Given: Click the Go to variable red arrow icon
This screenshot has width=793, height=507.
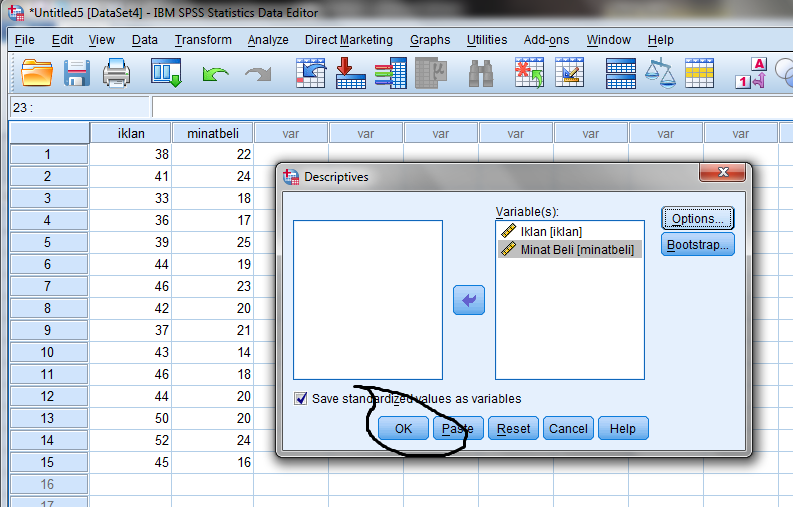Looking at the screenshot, I should pyautogui.click(x=350, y=73).
